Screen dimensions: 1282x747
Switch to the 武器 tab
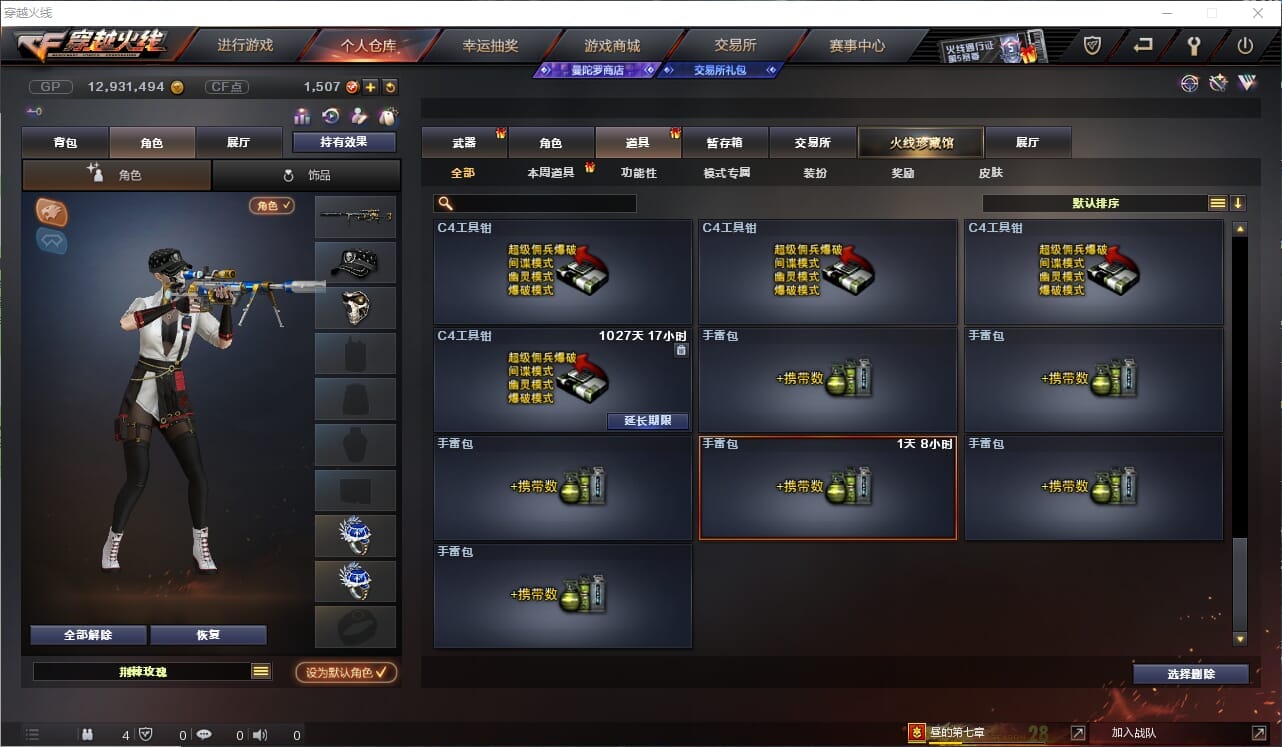pyautogui.click(x=464, y=142)
